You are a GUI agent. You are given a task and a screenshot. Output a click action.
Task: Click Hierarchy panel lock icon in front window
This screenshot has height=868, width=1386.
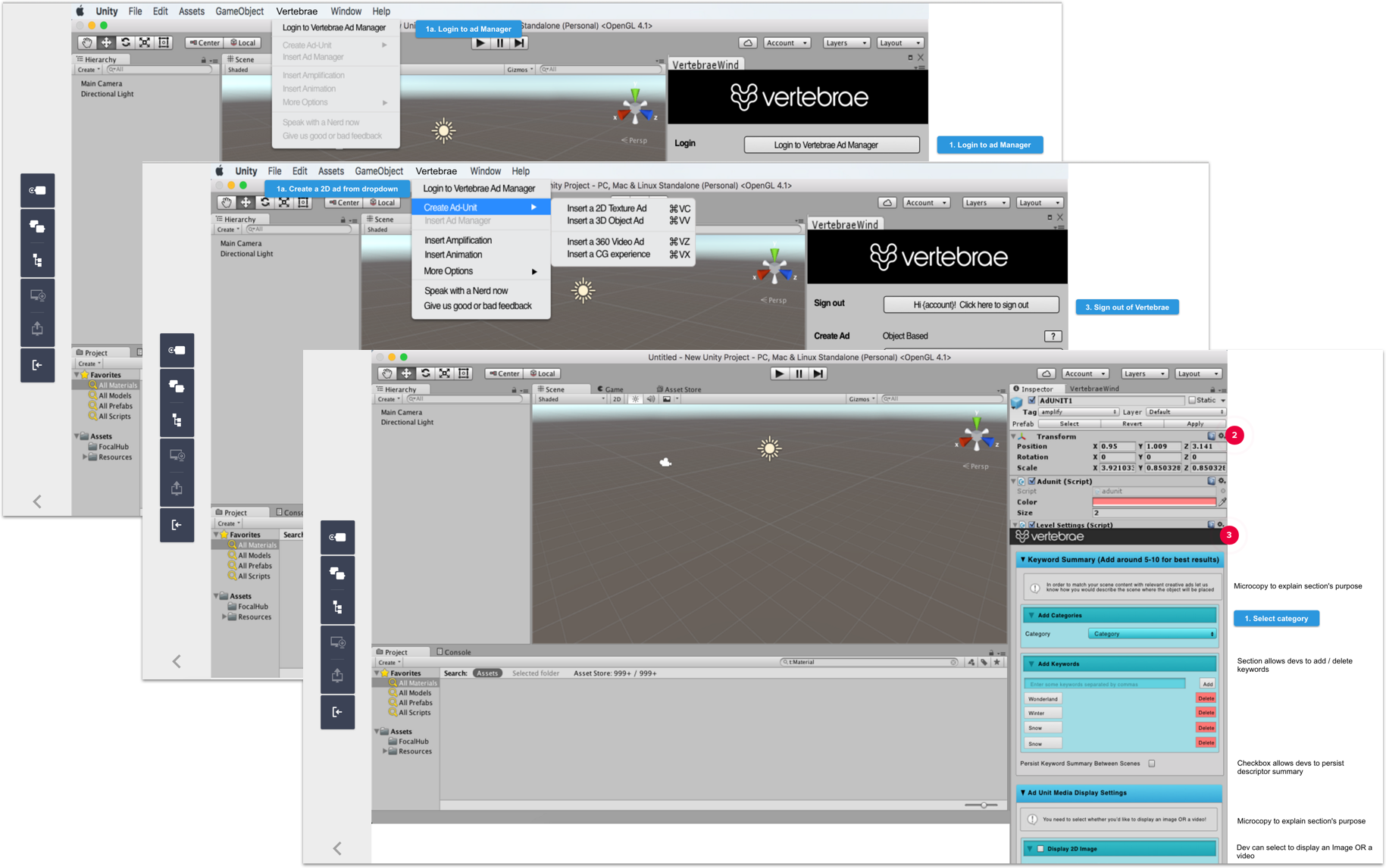coord(514,390)
